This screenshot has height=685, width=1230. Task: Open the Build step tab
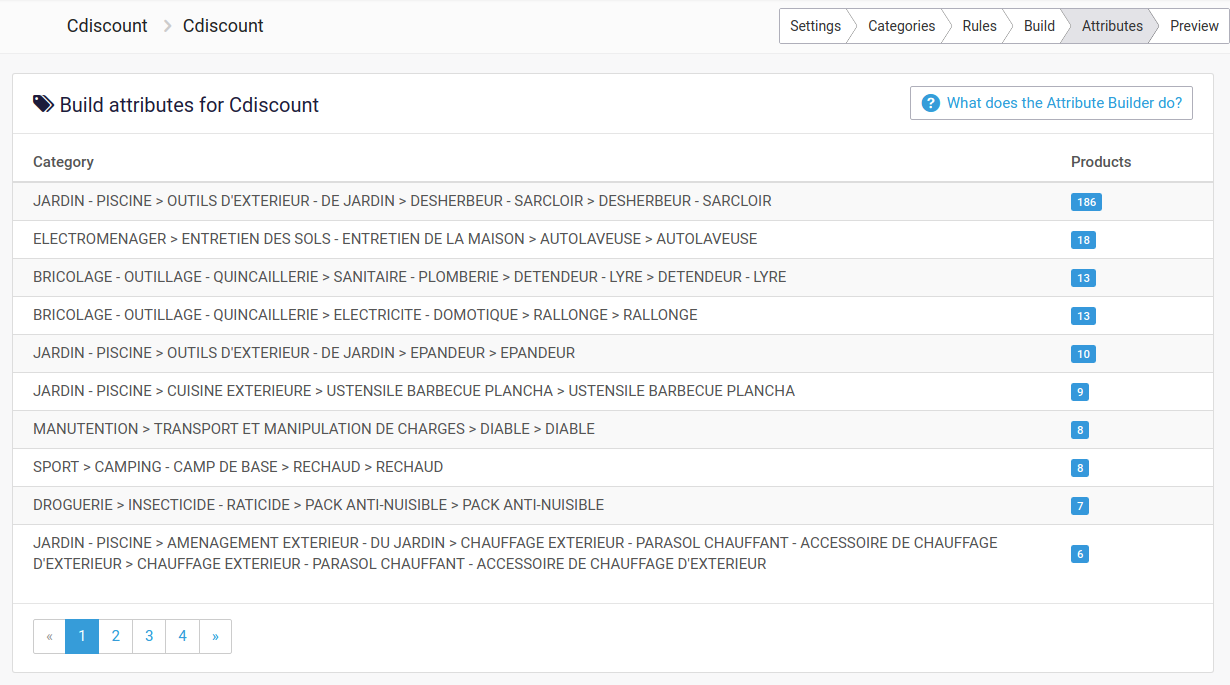[1039, 26]
